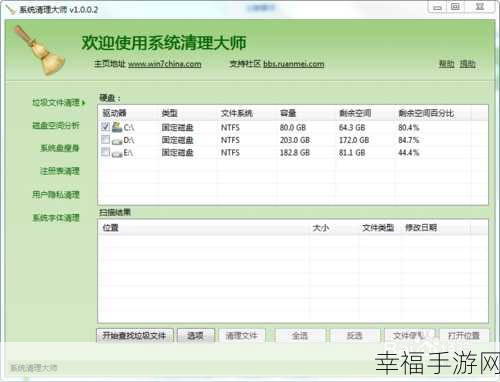This screenshot has width=500, height=382.
Task: Switch to 磁盘空间分析 in the sidebar
Action: pyautogui.click(x=56, y=125)
